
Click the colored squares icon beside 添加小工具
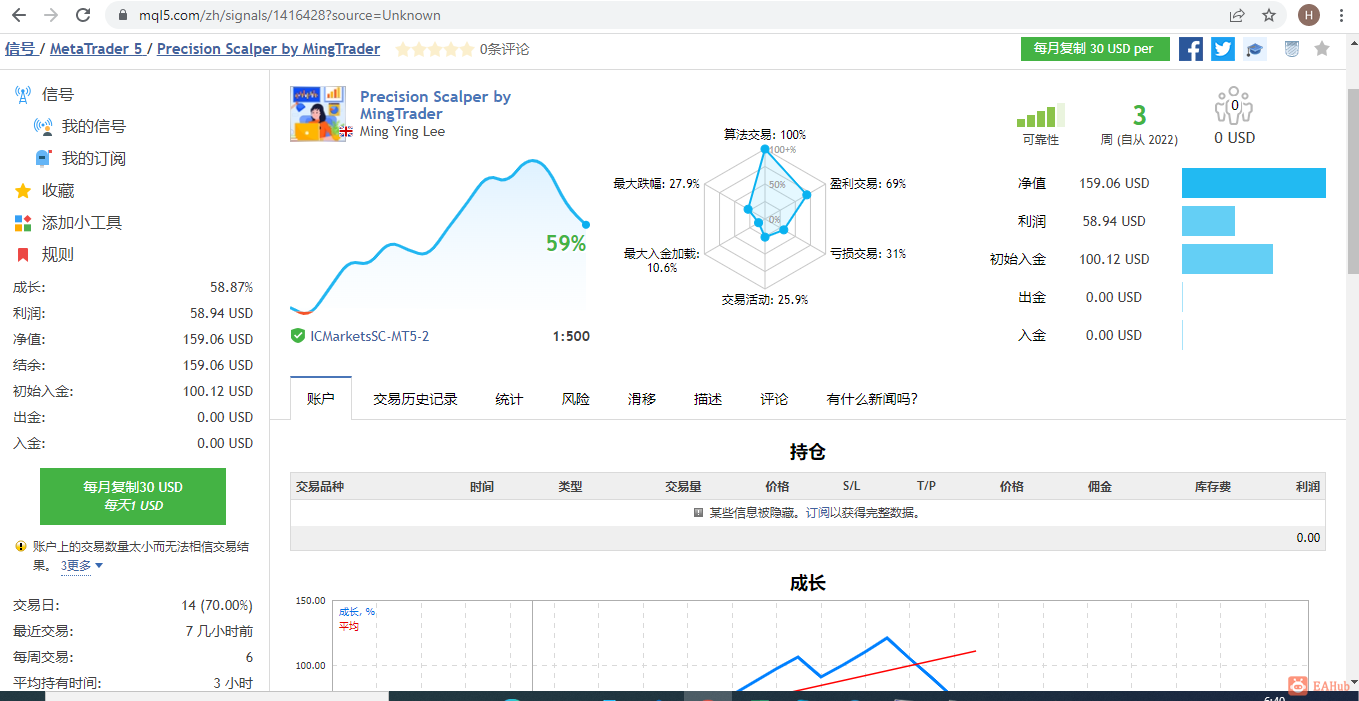pos(23,223)
